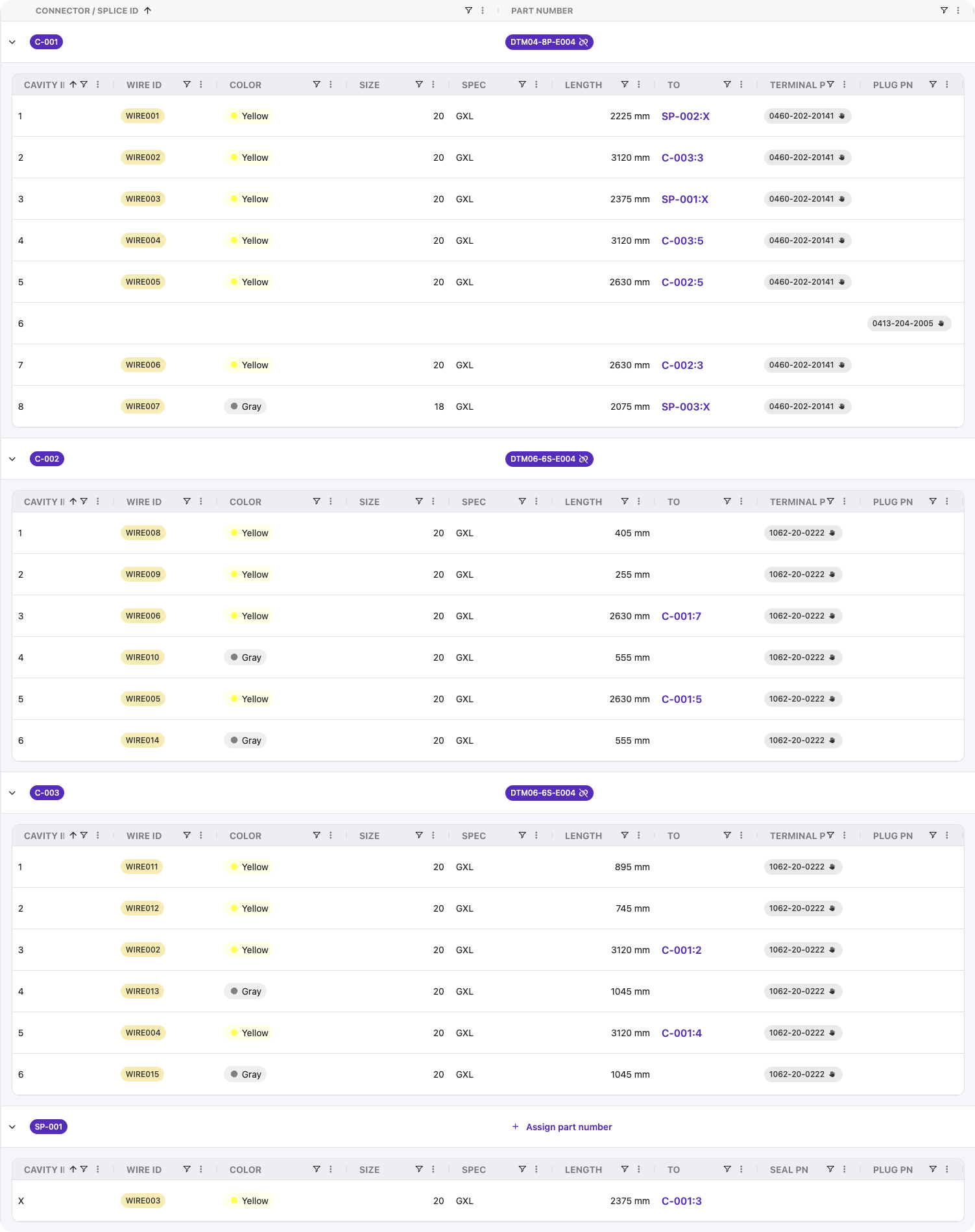
Task: Open Size column menu in C-001 table
Action: point(433,84)
